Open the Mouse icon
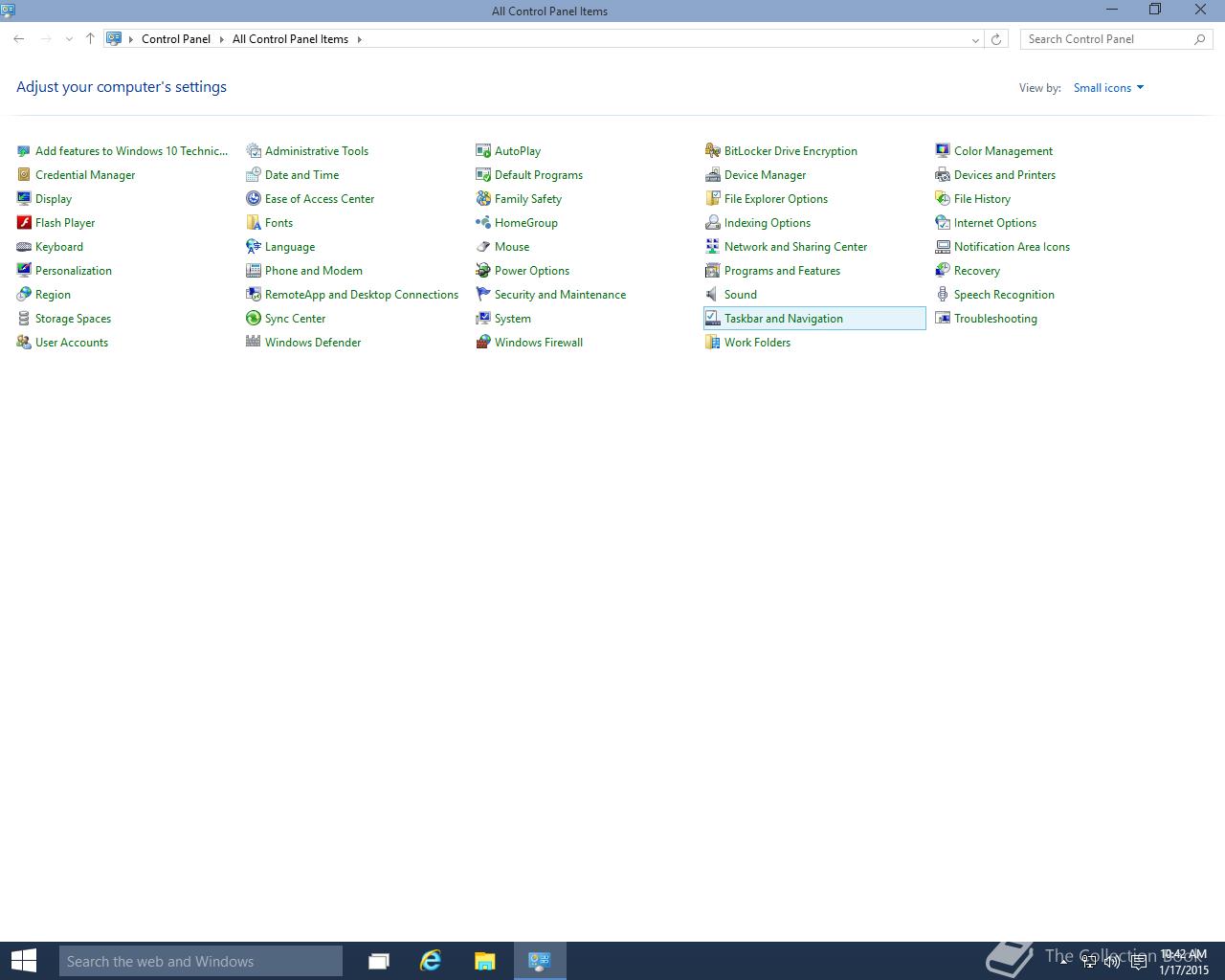Screen dimensions: 1225x980 tap(483, 246)
